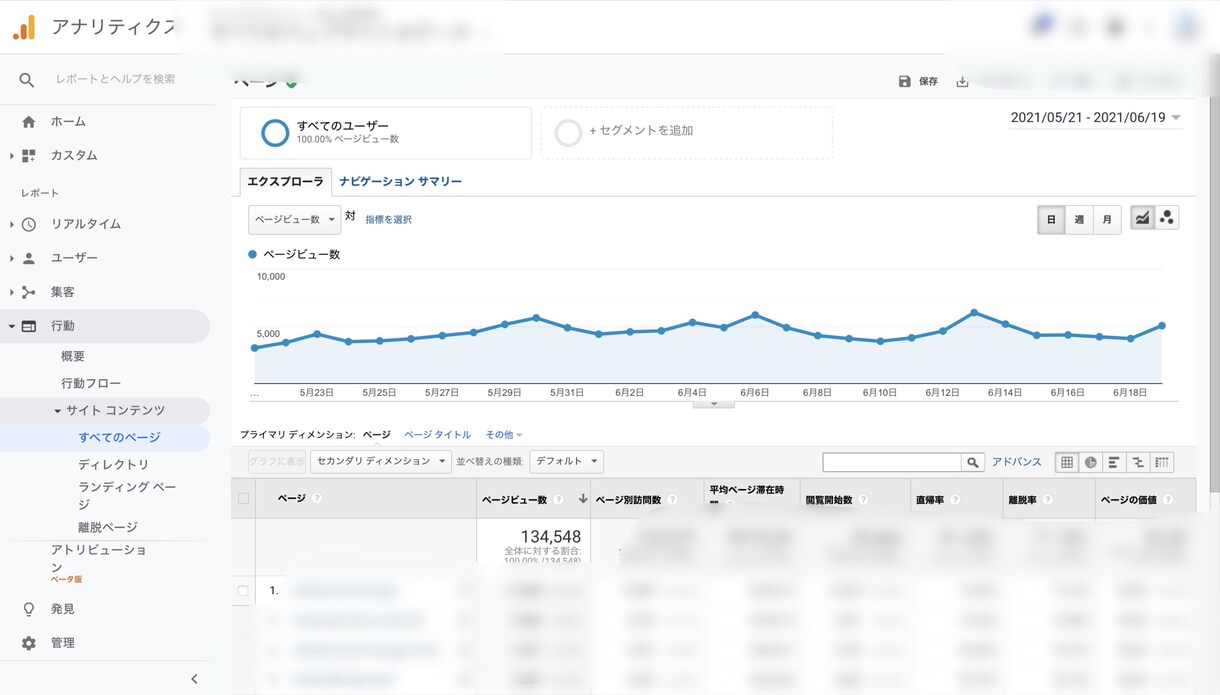The image size is (1220, 695).
Task: Click the リアルタイム clock icon
Action: (x=28, y=224)
